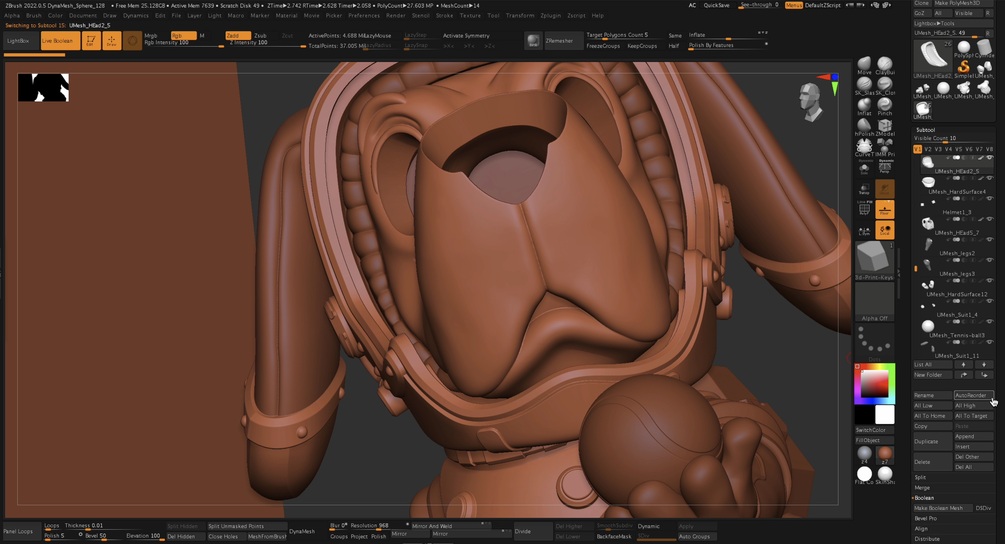The image size is (1005, 544).
Task: Select the Pinch brush
Action: pos(885,107)
